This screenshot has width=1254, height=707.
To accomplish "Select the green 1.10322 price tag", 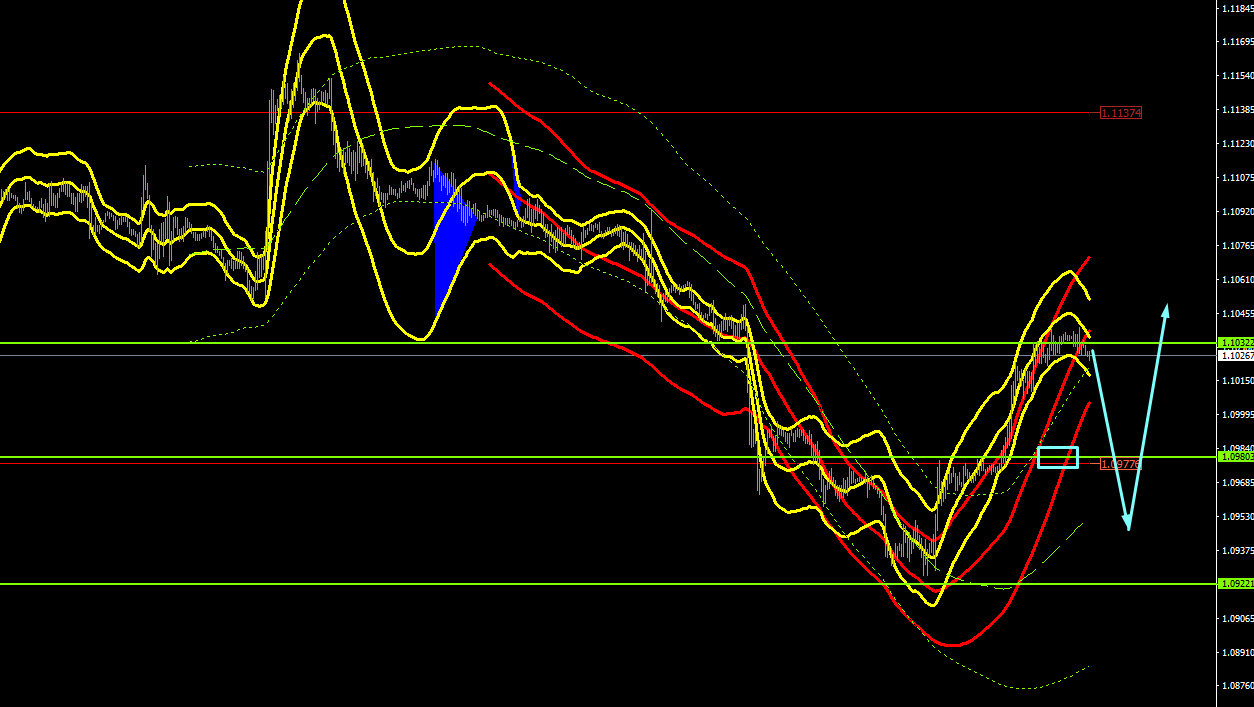I will click(x=1236, y=343).
